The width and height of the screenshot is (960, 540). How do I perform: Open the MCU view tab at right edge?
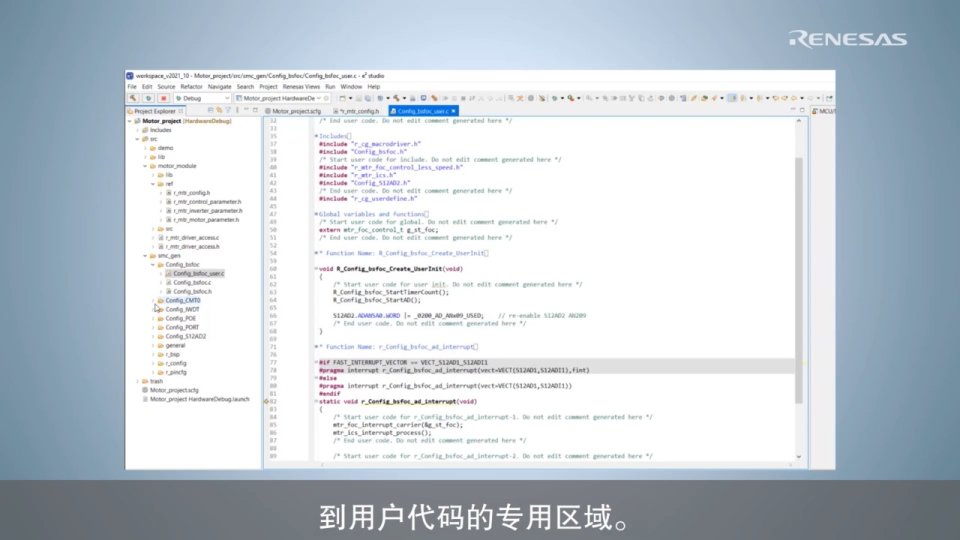(823, 111)
